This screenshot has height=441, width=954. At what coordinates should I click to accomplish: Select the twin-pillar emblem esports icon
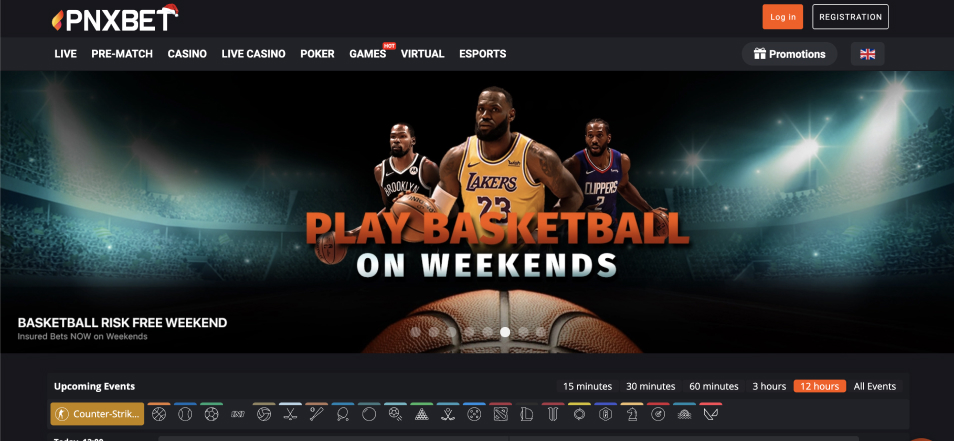552,414
